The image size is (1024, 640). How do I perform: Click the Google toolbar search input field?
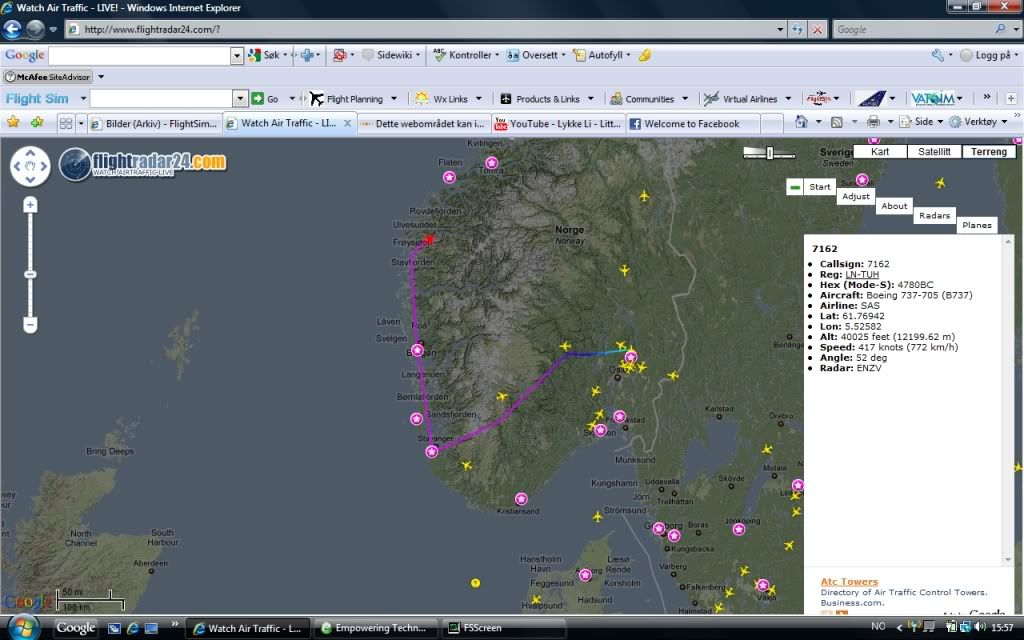[x=140, y=56]
